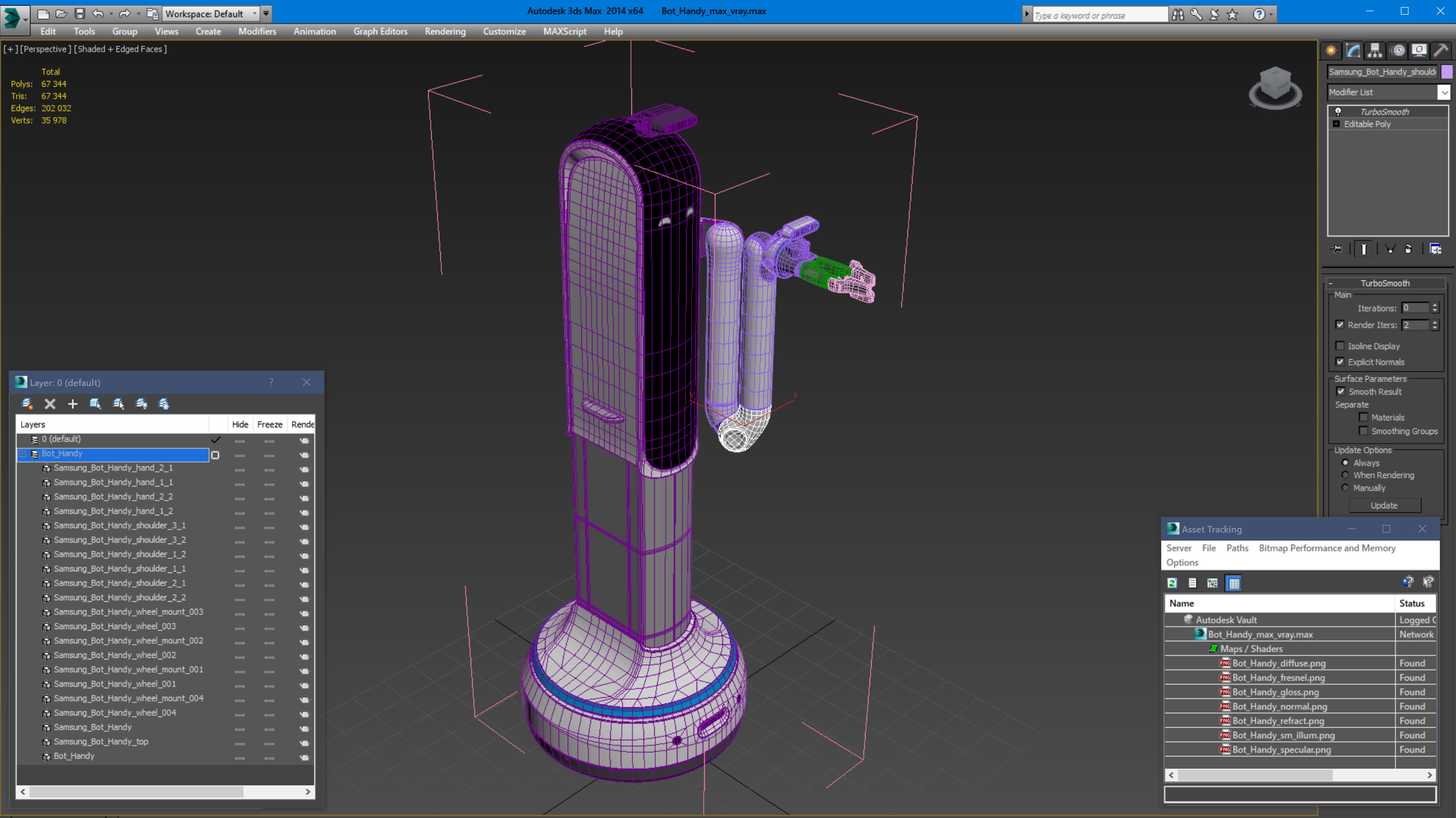Open a file with the Open File icon
1456x818 pixels.
(62, 14)
